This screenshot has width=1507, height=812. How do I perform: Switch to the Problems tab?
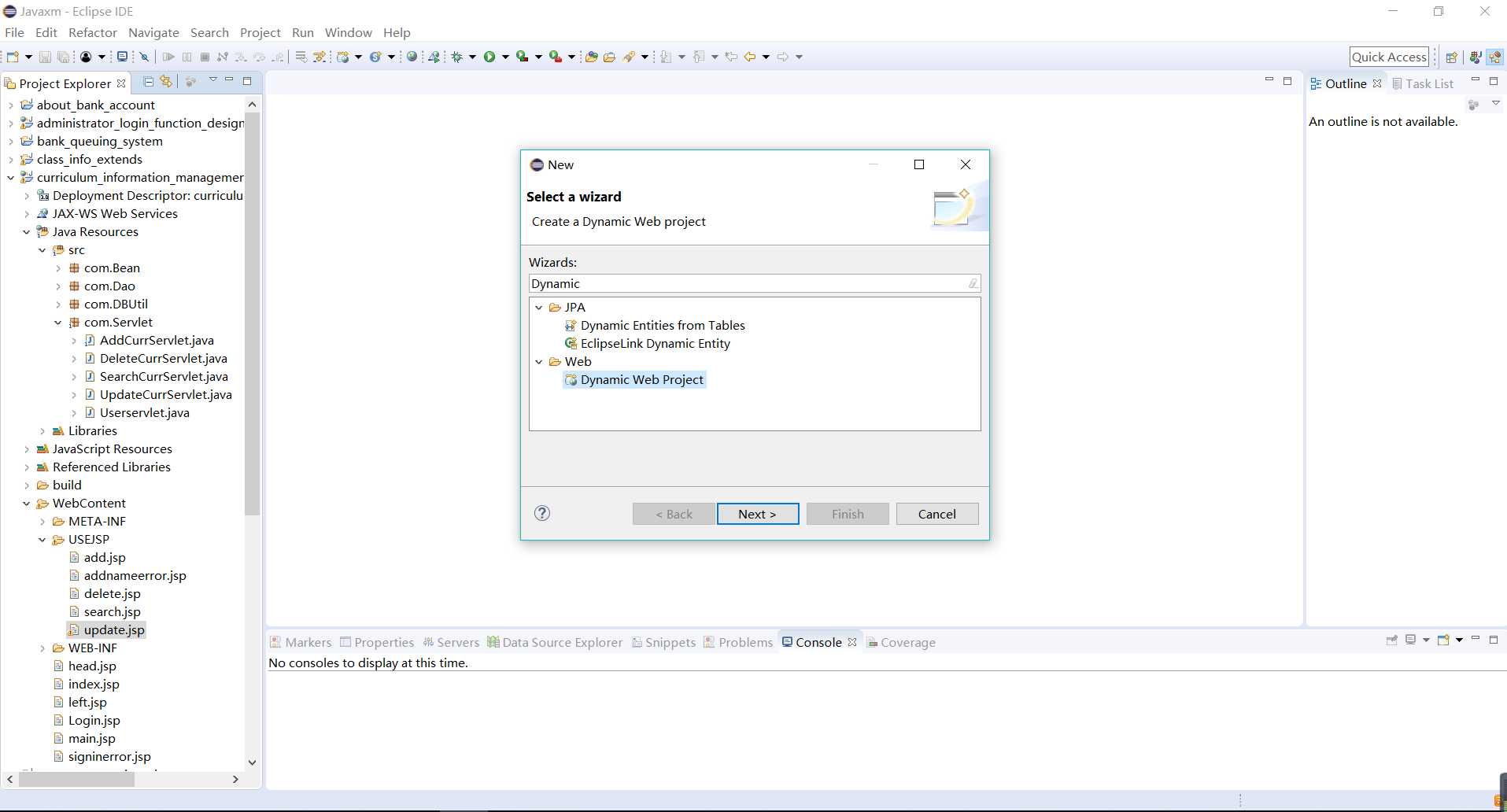pos(738,642)
